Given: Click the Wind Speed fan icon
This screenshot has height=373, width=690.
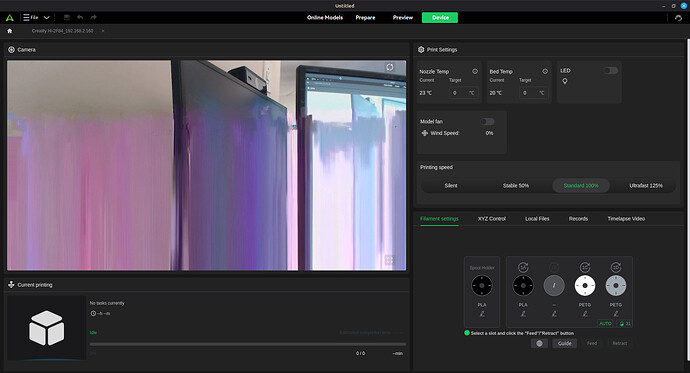Looking at the screenshot, I should [x=424, y=133].
